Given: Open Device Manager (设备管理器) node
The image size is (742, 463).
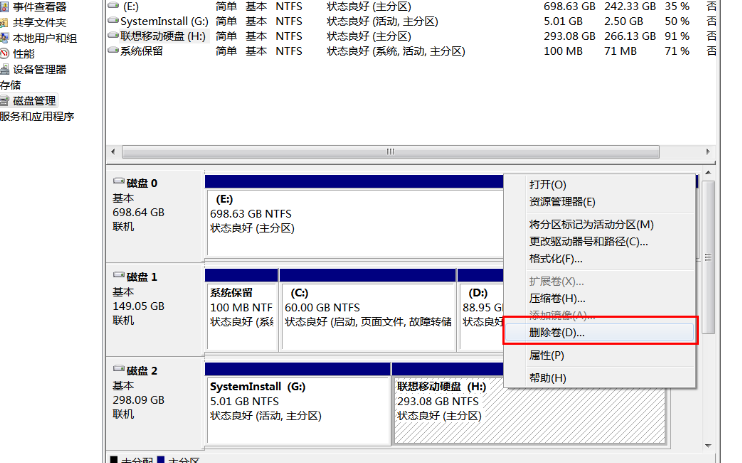Looking at the screenshot, I should tap(39, 69).
